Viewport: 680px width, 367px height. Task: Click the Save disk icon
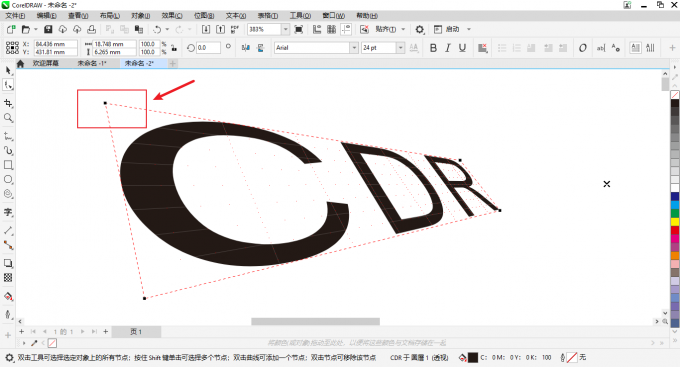click(x=48, y=29)
